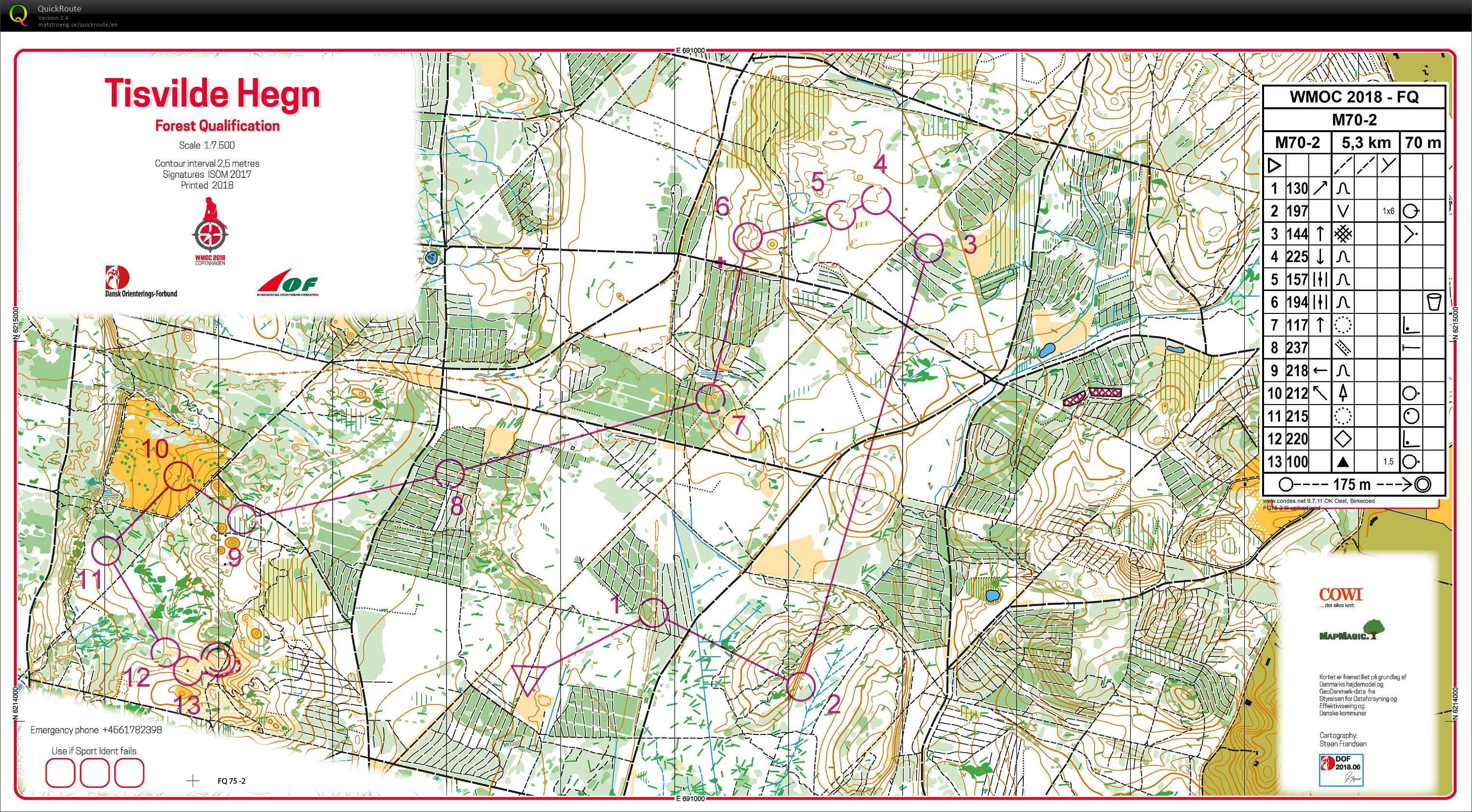The image size is (1472, 812).
Task: Select control circle 7 on the map
Action: [711, 399]
